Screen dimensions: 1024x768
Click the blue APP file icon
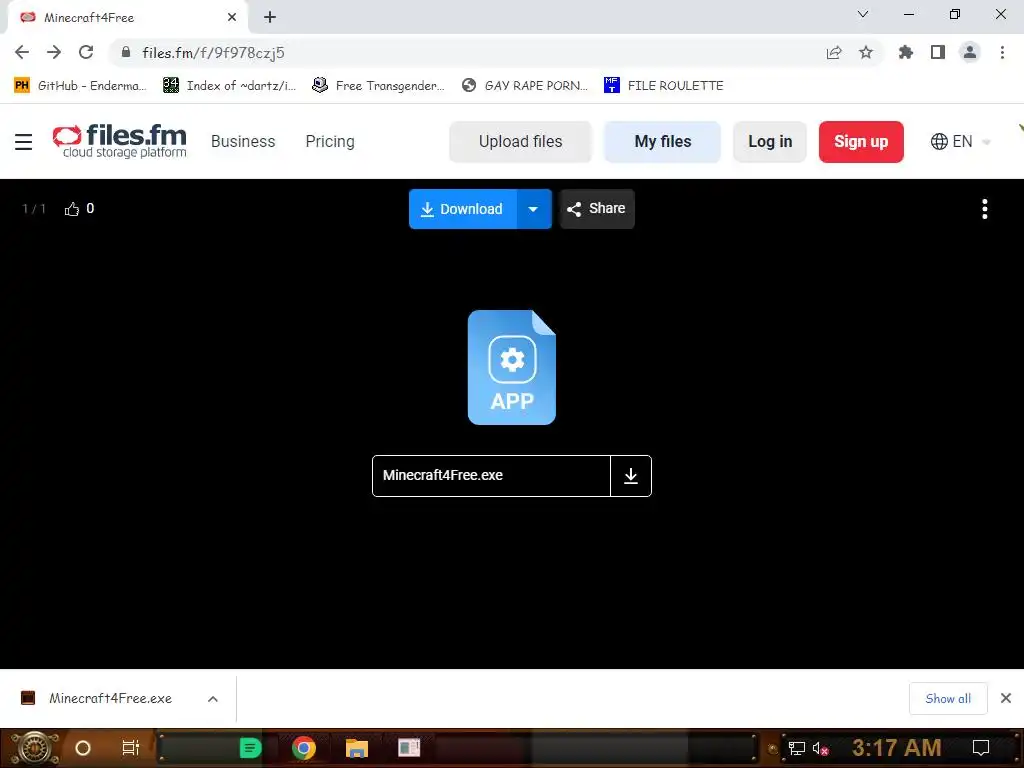(511, 368)
